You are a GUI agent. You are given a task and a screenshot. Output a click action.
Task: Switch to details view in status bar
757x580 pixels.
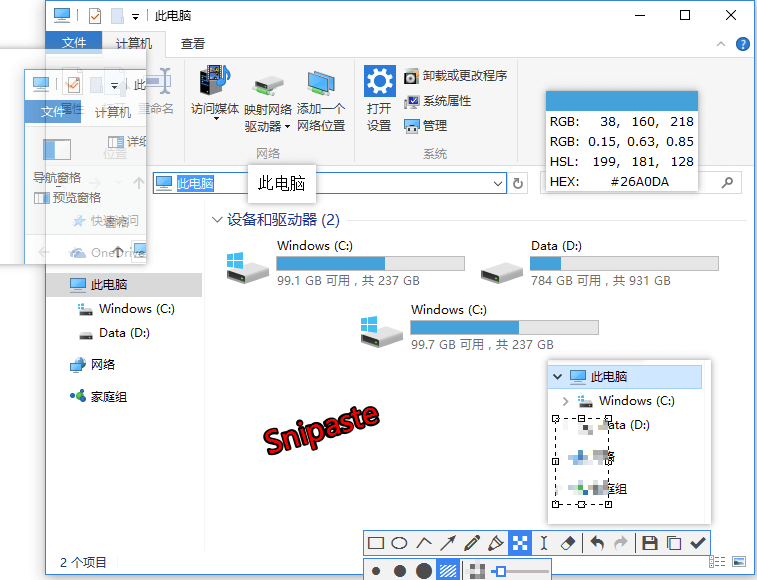tap(717, 562)
